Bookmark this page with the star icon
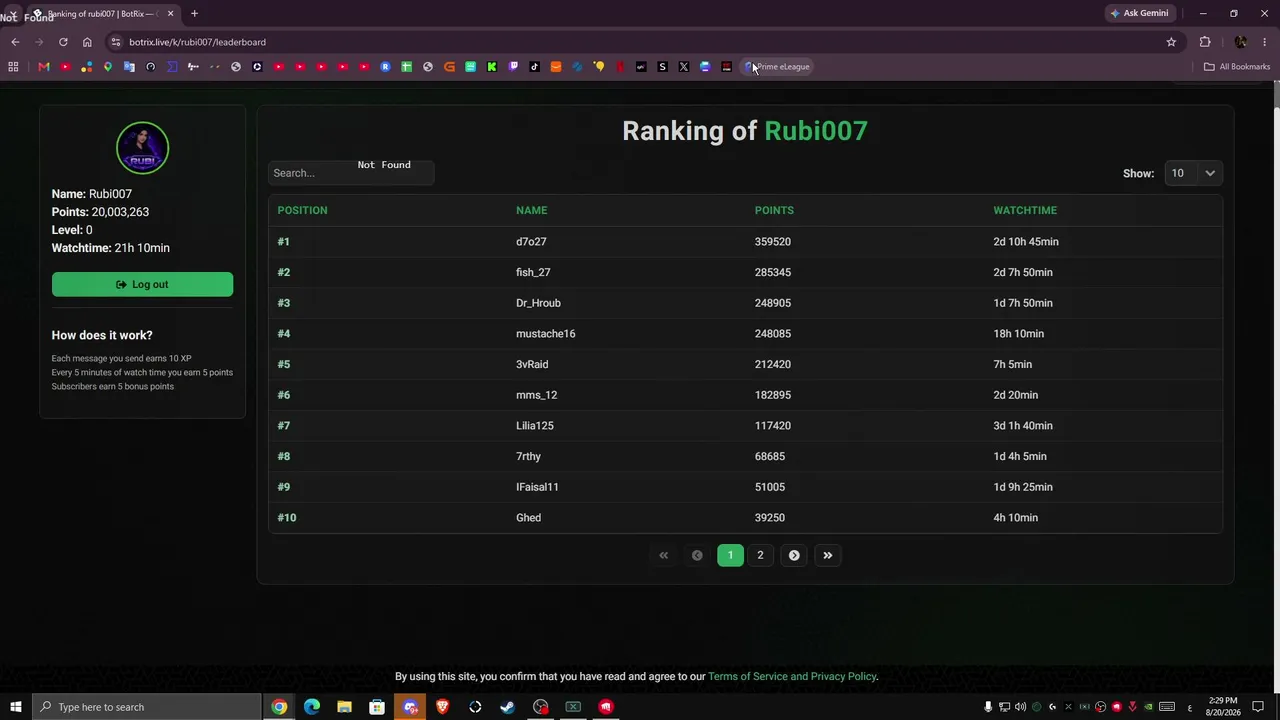 pyautogui.click(x=1171, y=42)
